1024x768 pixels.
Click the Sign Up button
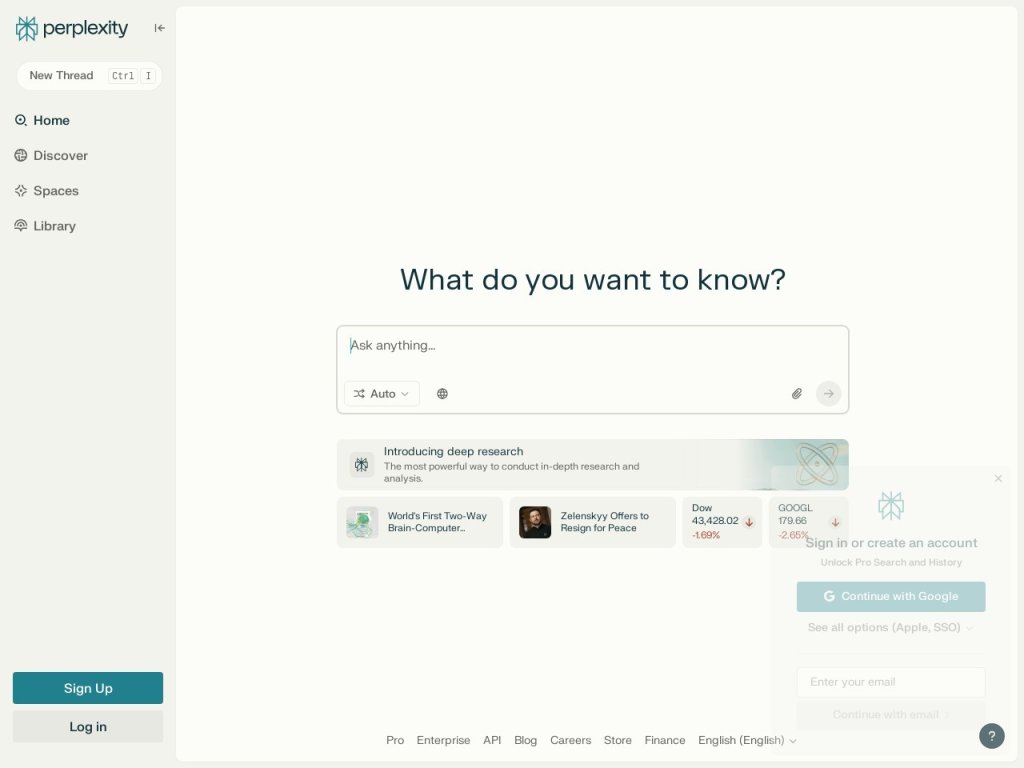(x=88, y=688)
